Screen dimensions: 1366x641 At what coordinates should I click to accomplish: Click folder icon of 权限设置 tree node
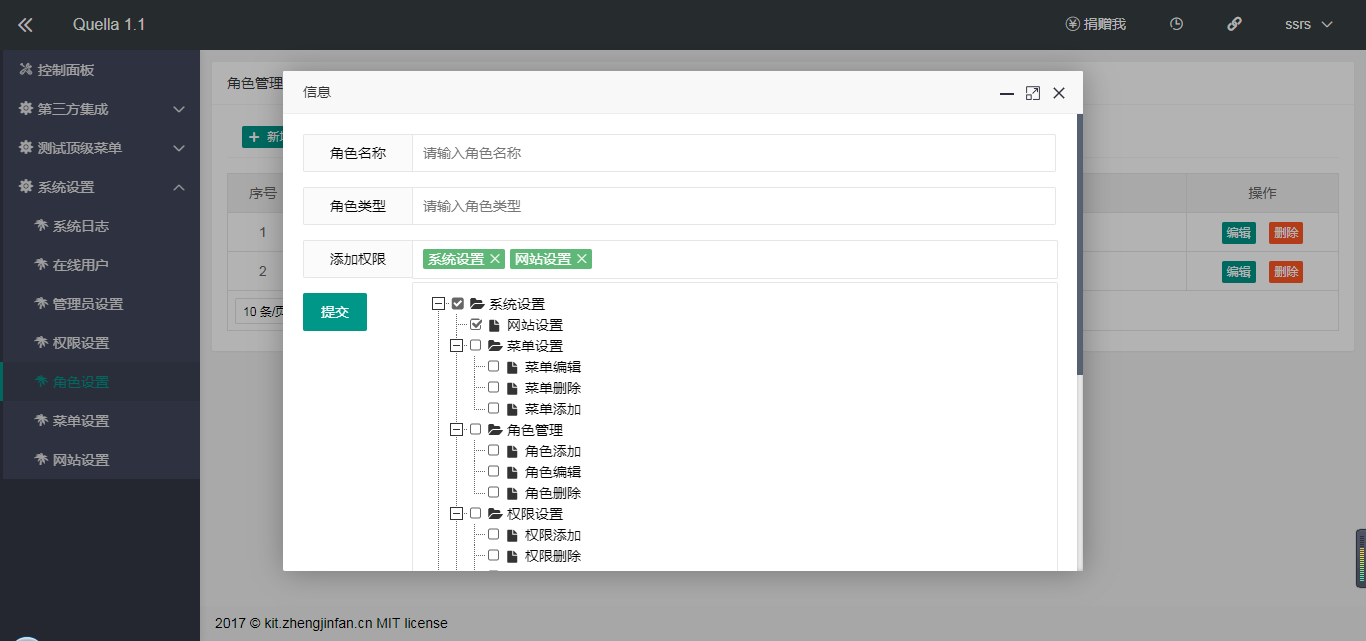coord(495,514)
